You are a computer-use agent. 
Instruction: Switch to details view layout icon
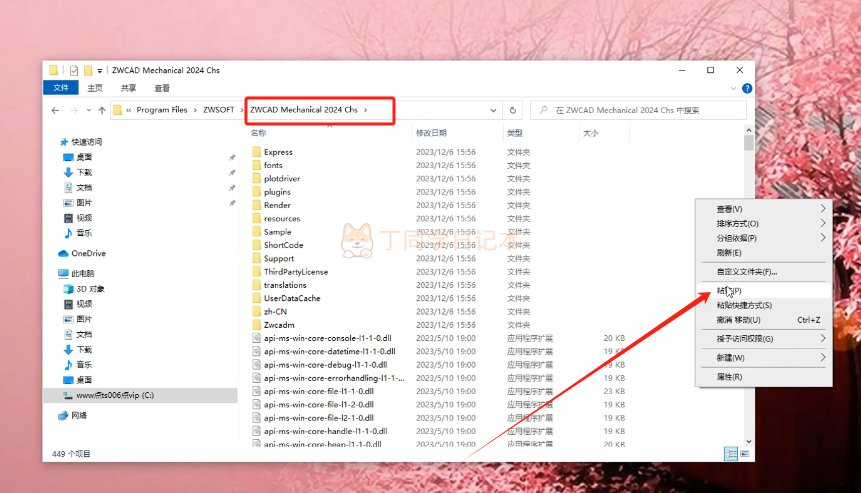[731, 454]
